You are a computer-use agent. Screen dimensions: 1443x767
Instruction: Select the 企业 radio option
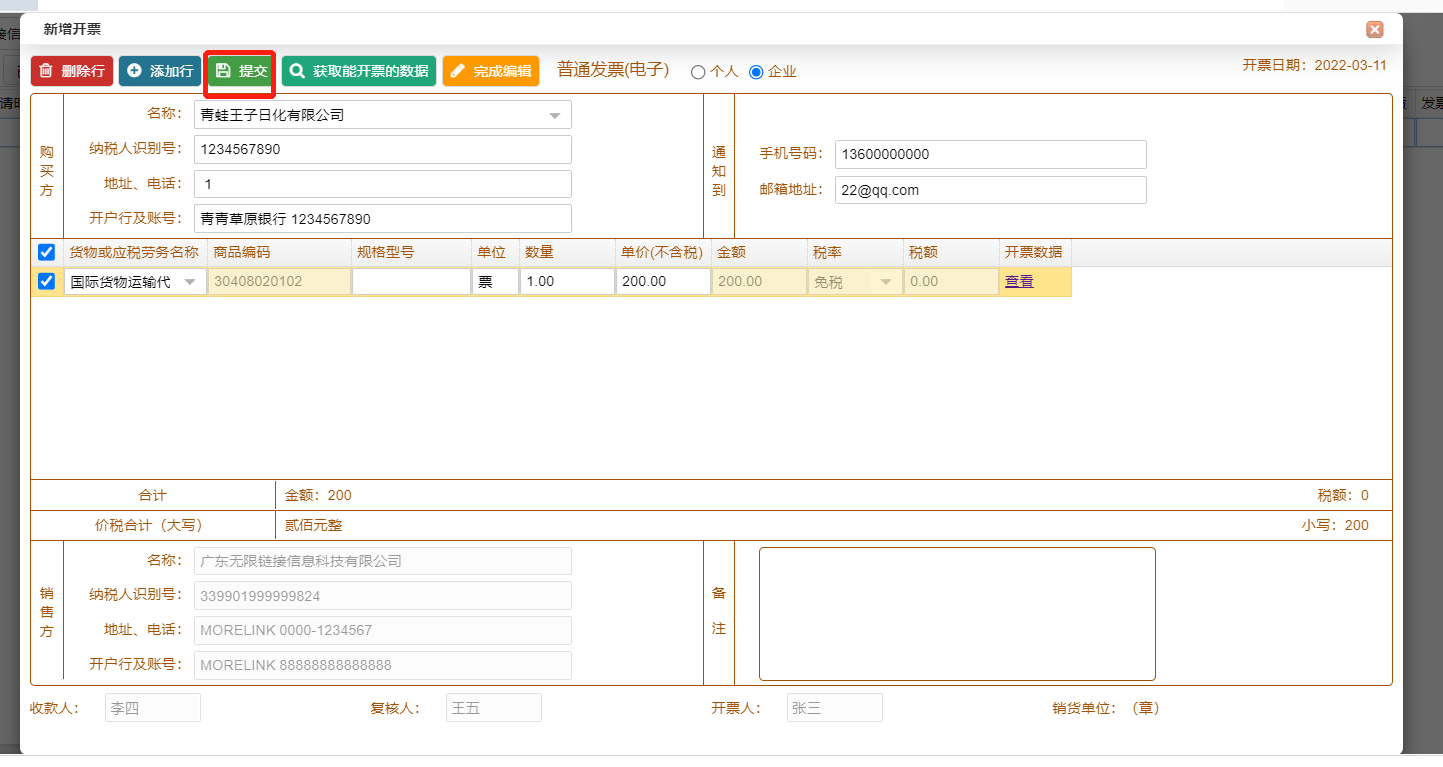click(x=756, y=72)
